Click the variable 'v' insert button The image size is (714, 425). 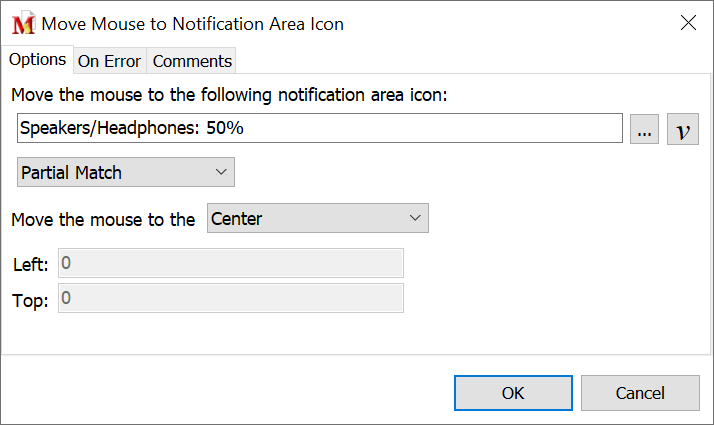(x=682, y=129)
